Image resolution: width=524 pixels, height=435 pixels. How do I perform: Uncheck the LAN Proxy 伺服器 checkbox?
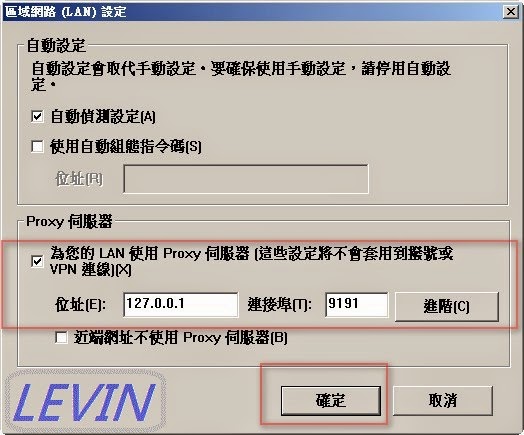click(x=37, y=261)
